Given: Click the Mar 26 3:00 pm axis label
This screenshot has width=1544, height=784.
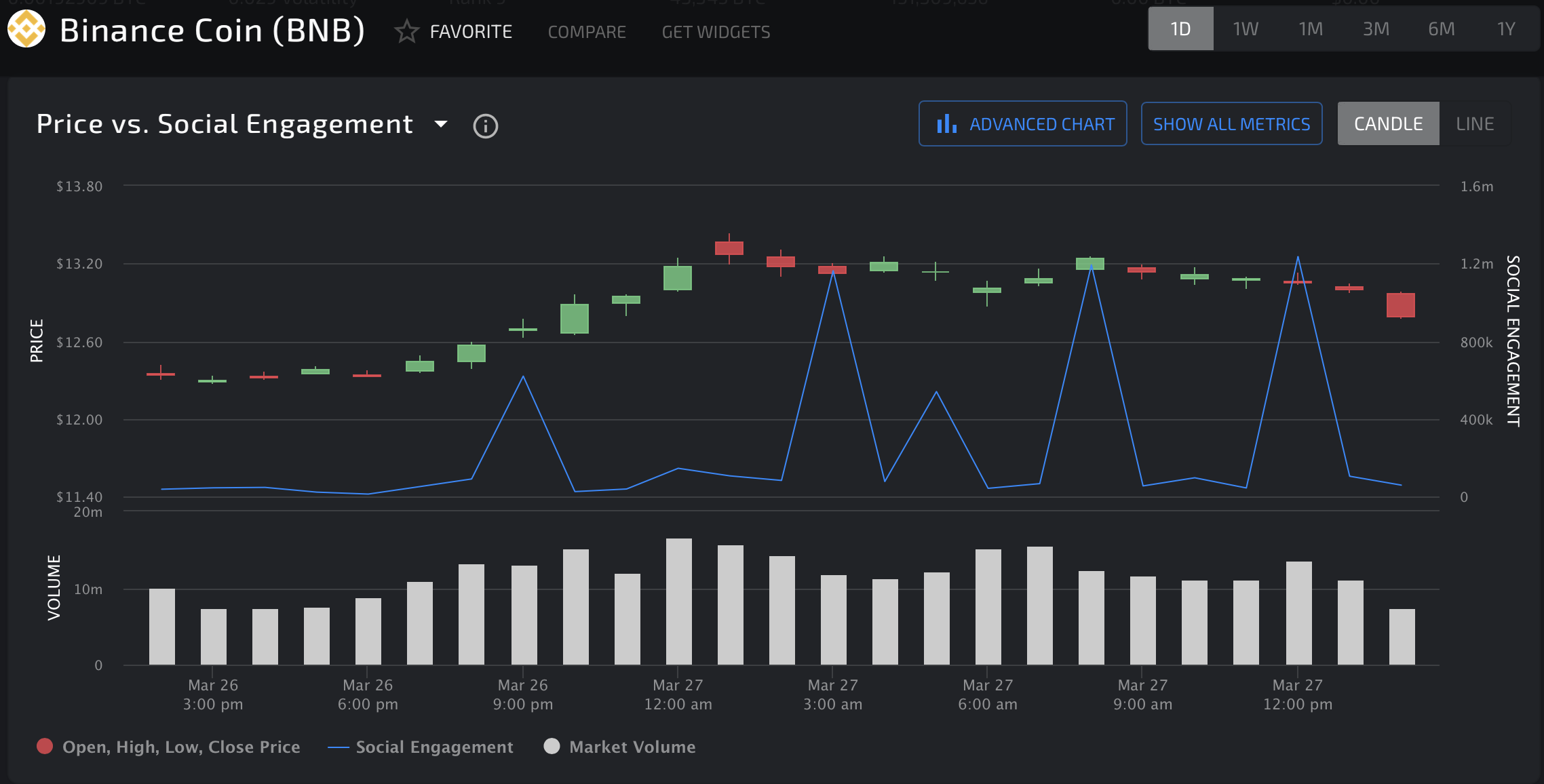Looking at the screenshot, I should click(x=213, y=694).
